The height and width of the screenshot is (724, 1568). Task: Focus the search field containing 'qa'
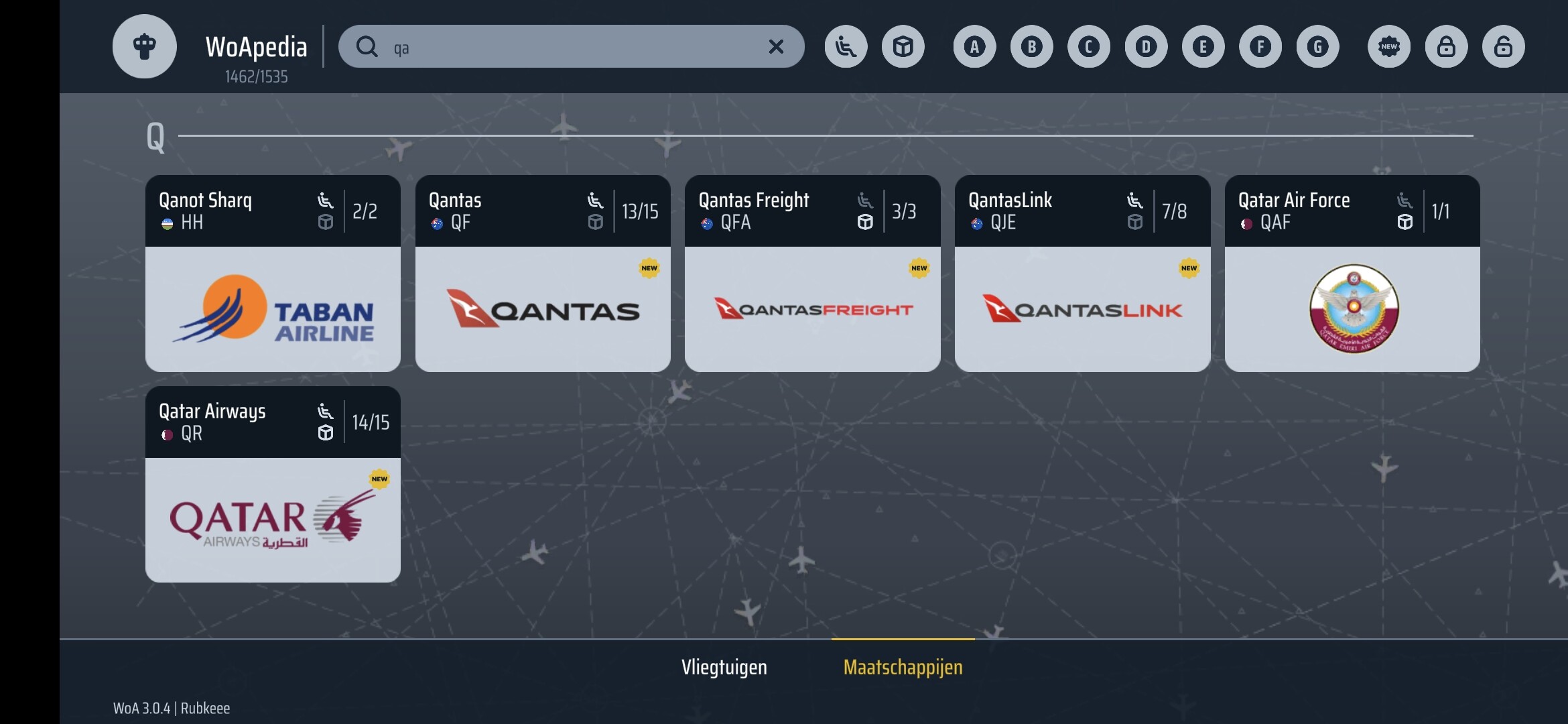(571, 47)
